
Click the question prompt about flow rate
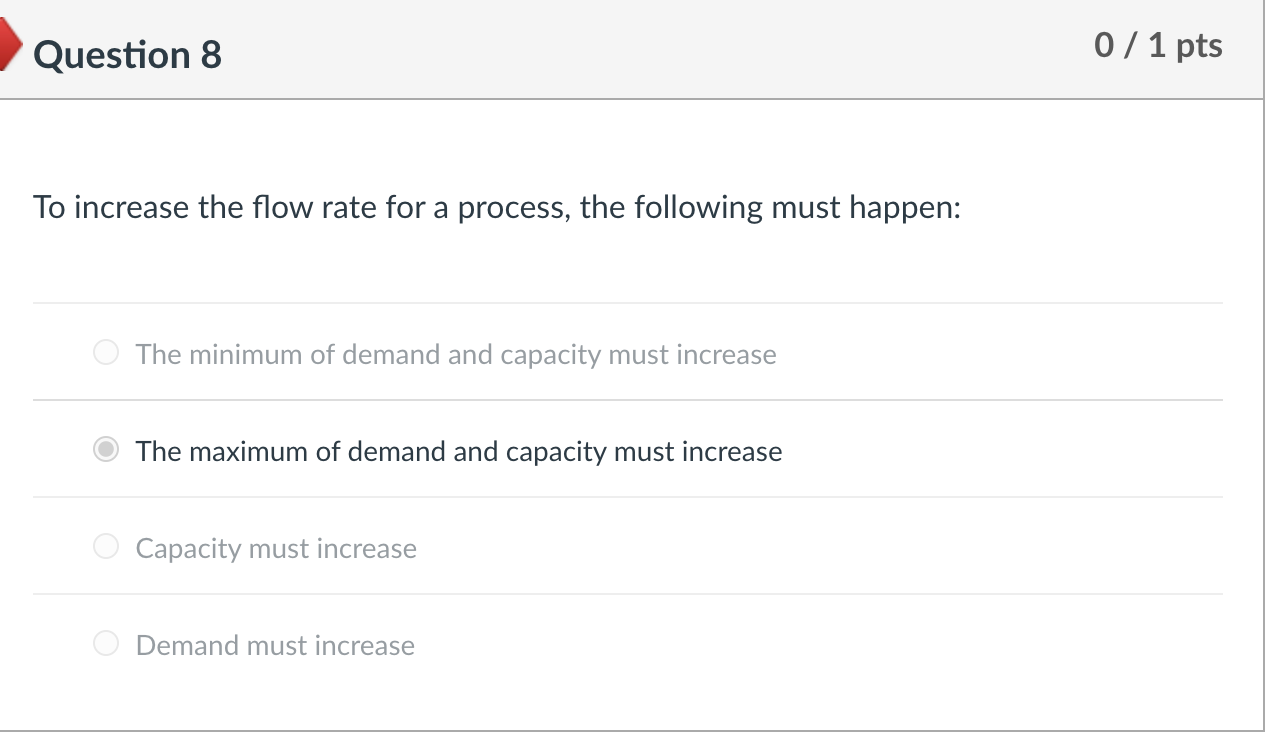click(496, 208)
